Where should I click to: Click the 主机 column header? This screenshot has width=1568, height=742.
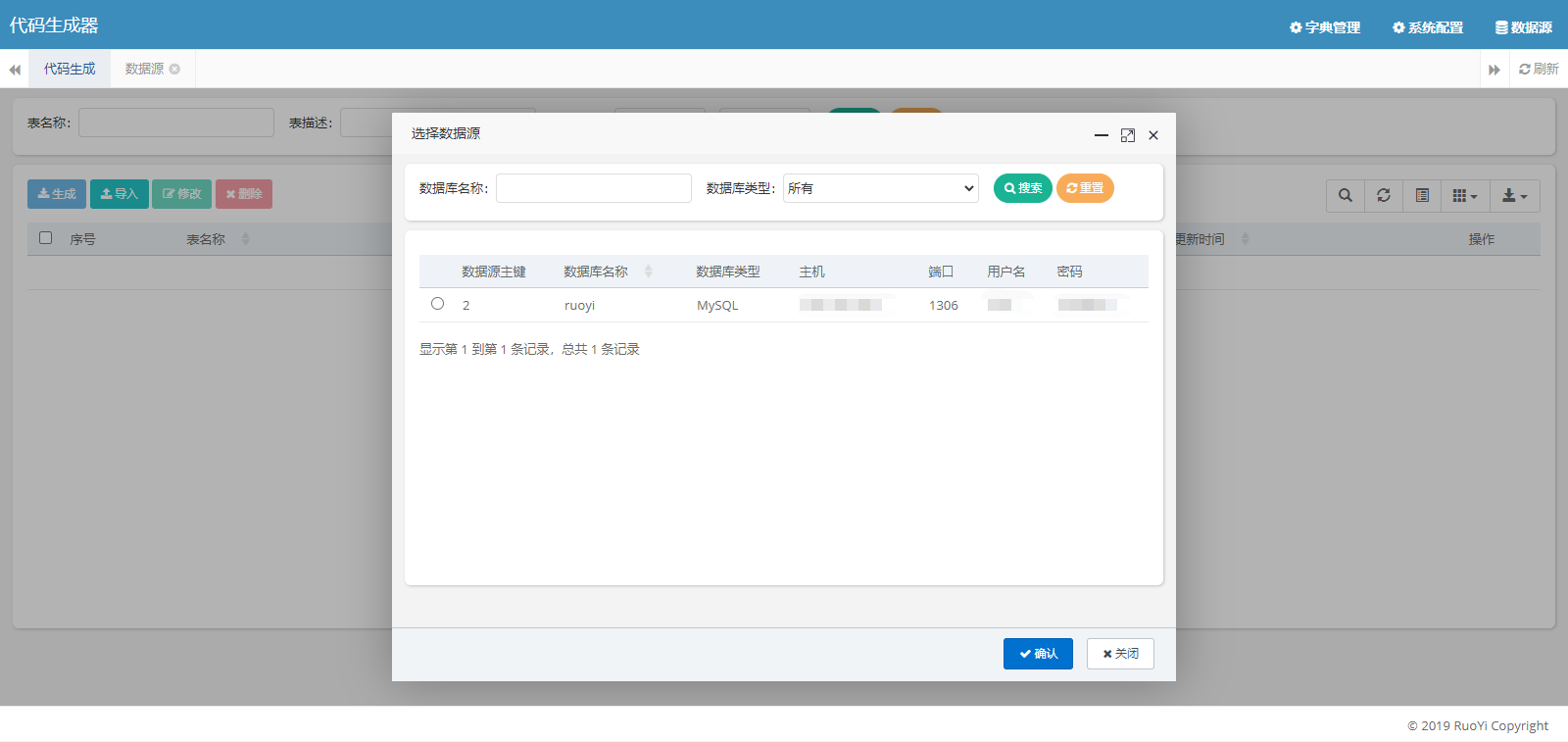click(812, 272)
